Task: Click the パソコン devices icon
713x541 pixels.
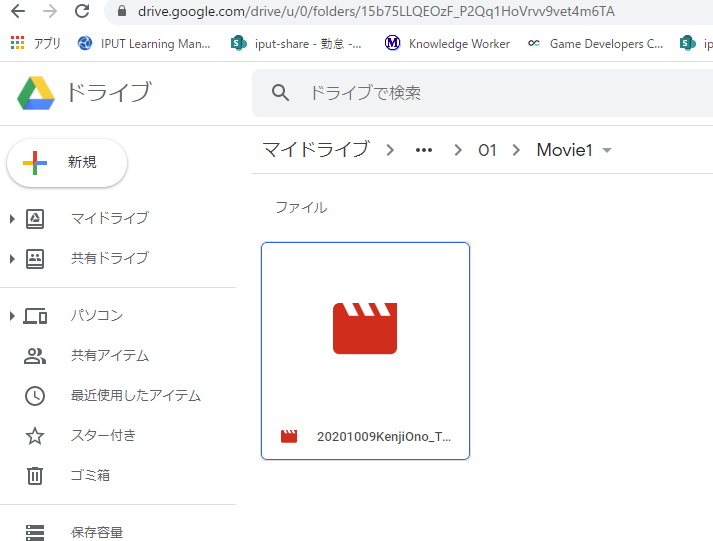Action: (35, 316)
